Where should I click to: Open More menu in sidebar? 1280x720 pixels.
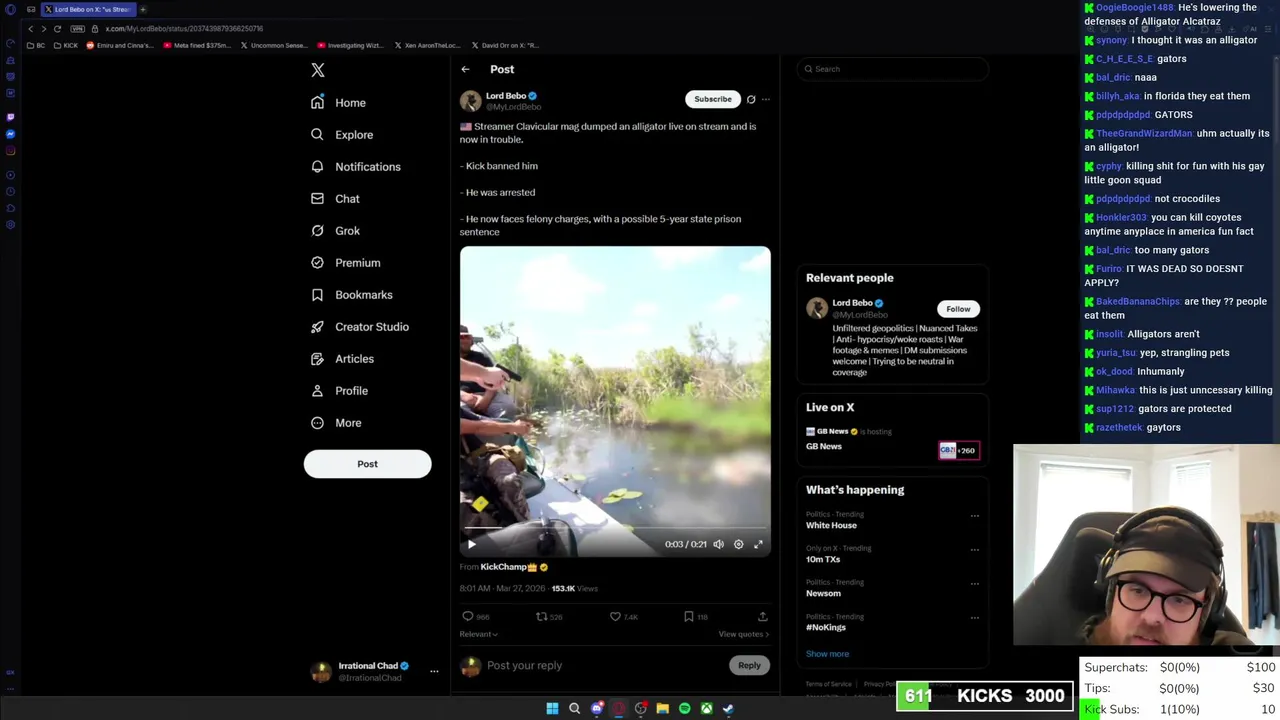click(x=336, y=423)
